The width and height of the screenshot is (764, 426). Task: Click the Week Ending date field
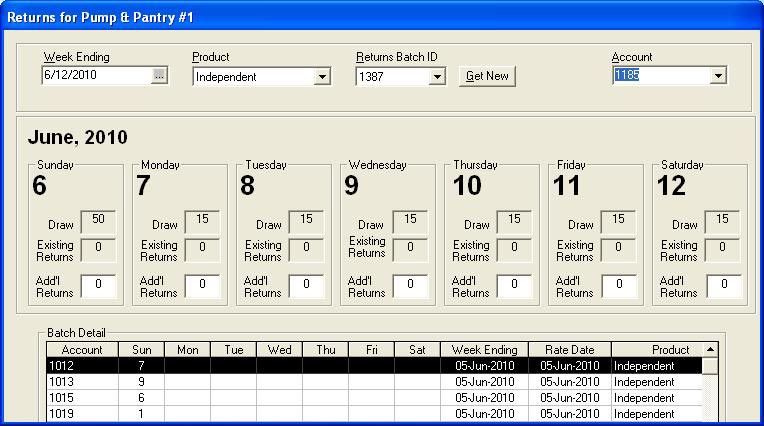[96, 76]
